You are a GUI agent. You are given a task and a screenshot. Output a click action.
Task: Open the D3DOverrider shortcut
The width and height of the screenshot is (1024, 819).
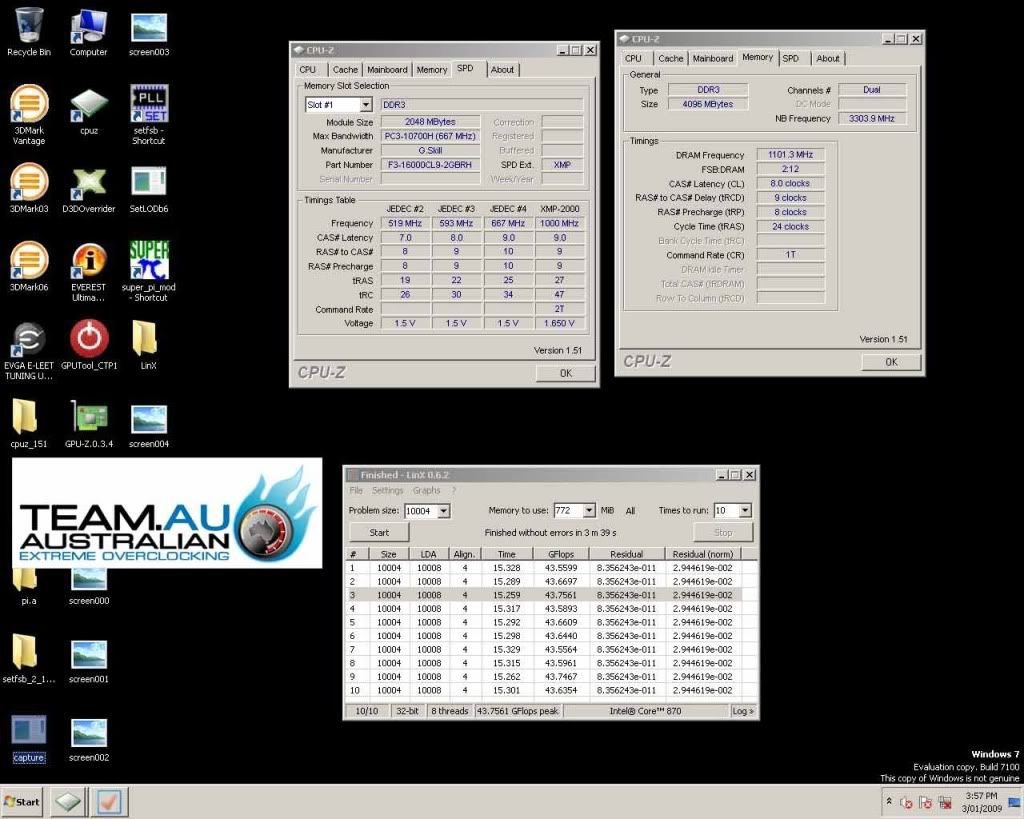89,188
